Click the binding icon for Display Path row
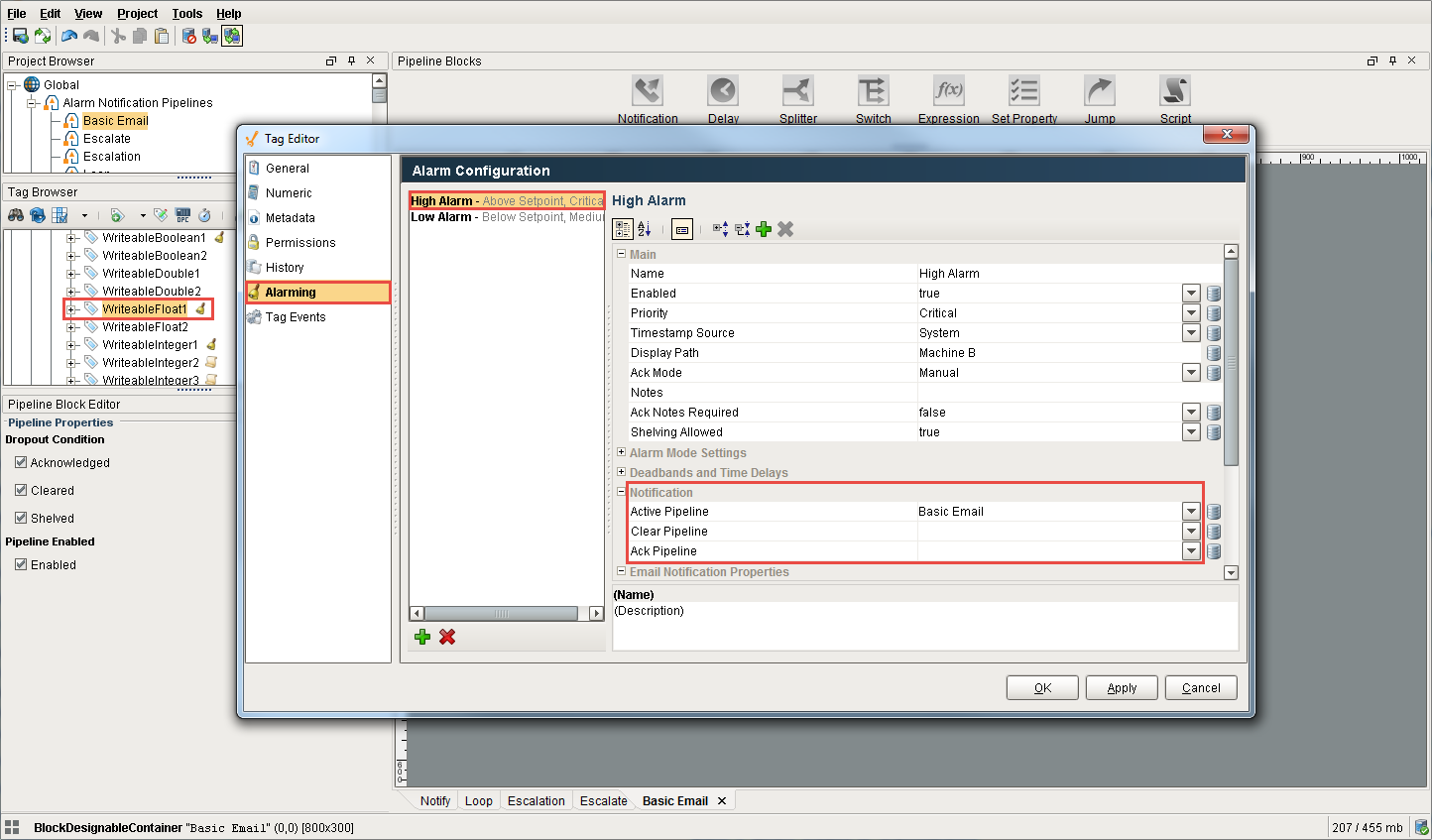Screen dimensions: 1432x840 pos(1214,353)
